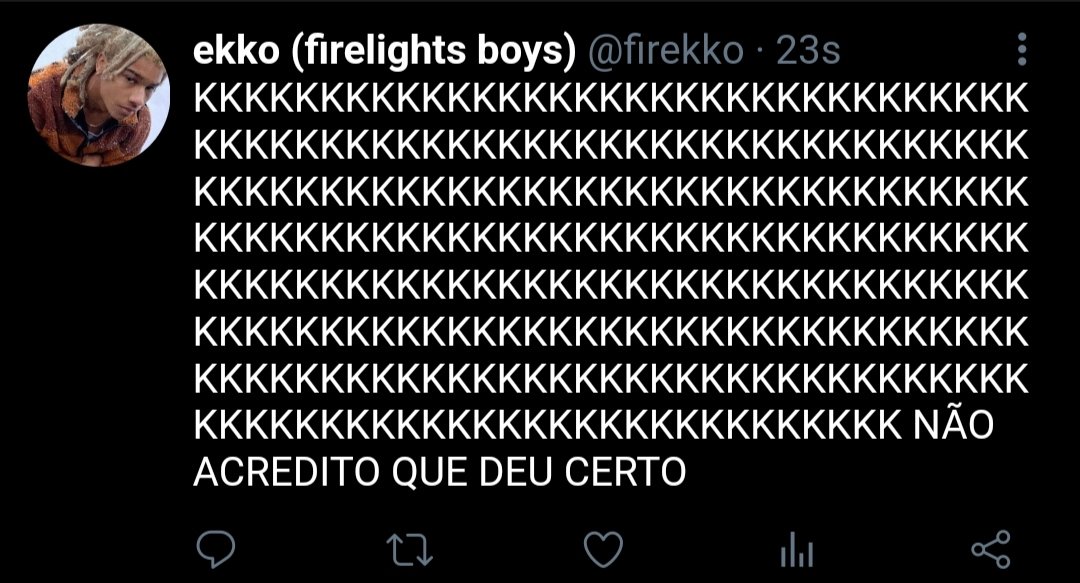
Task: Click the word ACREDITO in the tweet
Action: point(287,472)
